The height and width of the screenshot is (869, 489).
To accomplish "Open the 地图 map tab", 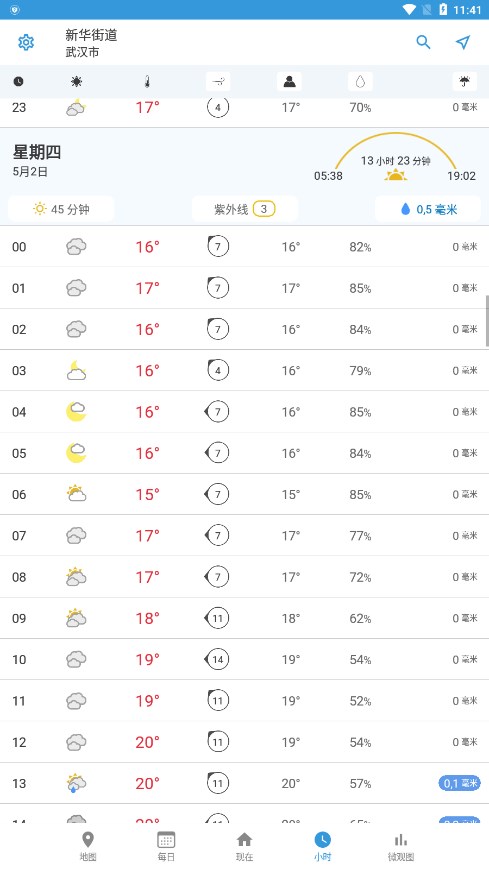I will [x=88, y=846].
